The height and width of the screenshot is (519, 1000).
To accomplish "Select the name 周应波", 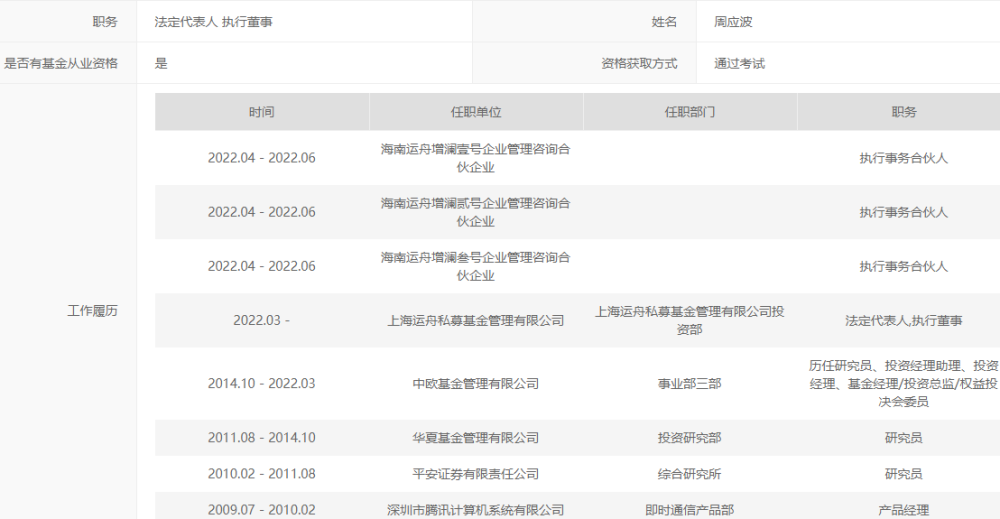I will pos(733,22).
